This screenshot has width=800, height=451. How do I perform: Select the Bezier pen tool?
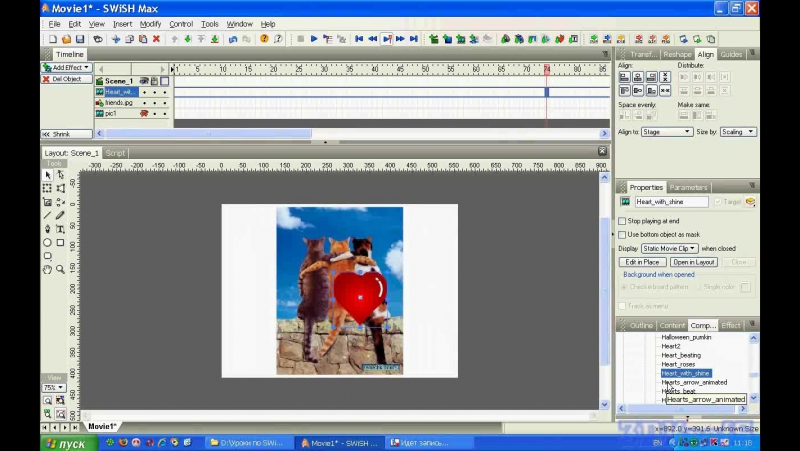coord(47,229)
